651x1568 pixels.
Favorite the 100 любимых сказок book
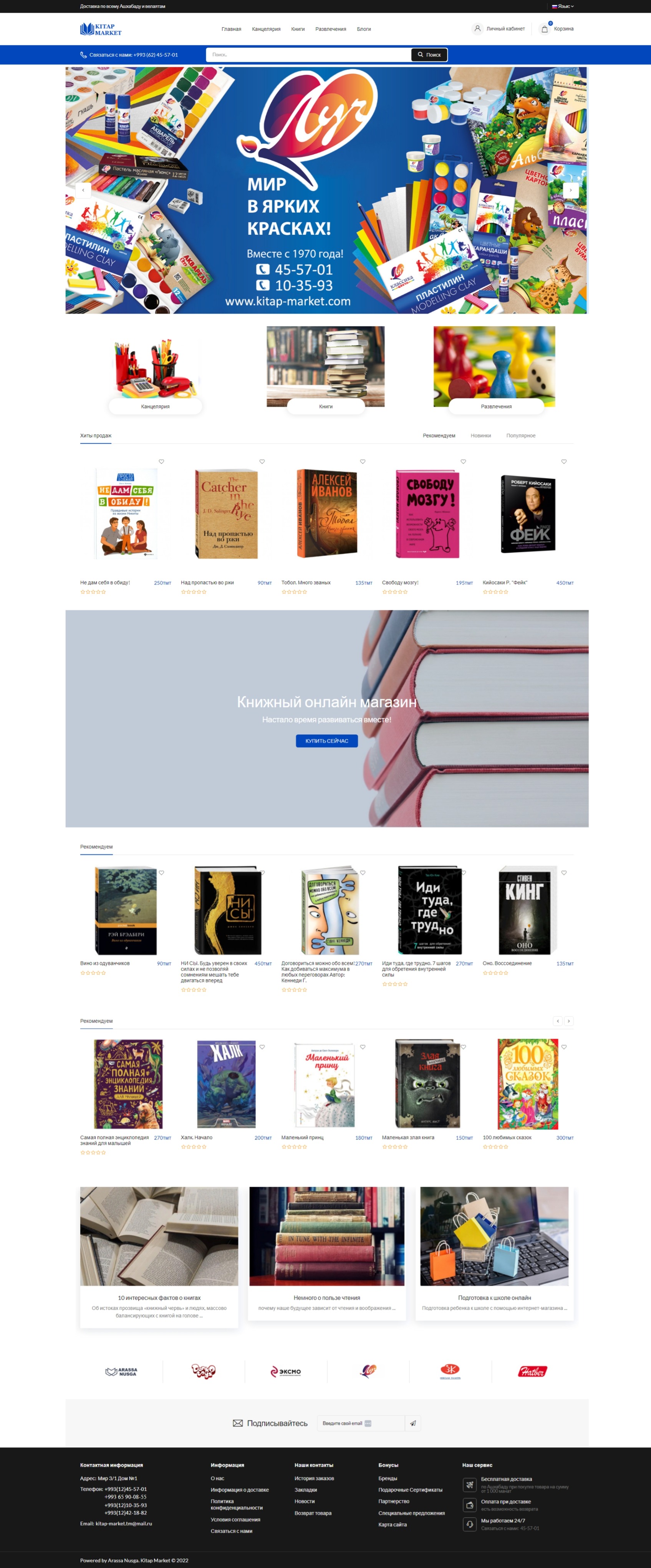(x=564, y=1047)
